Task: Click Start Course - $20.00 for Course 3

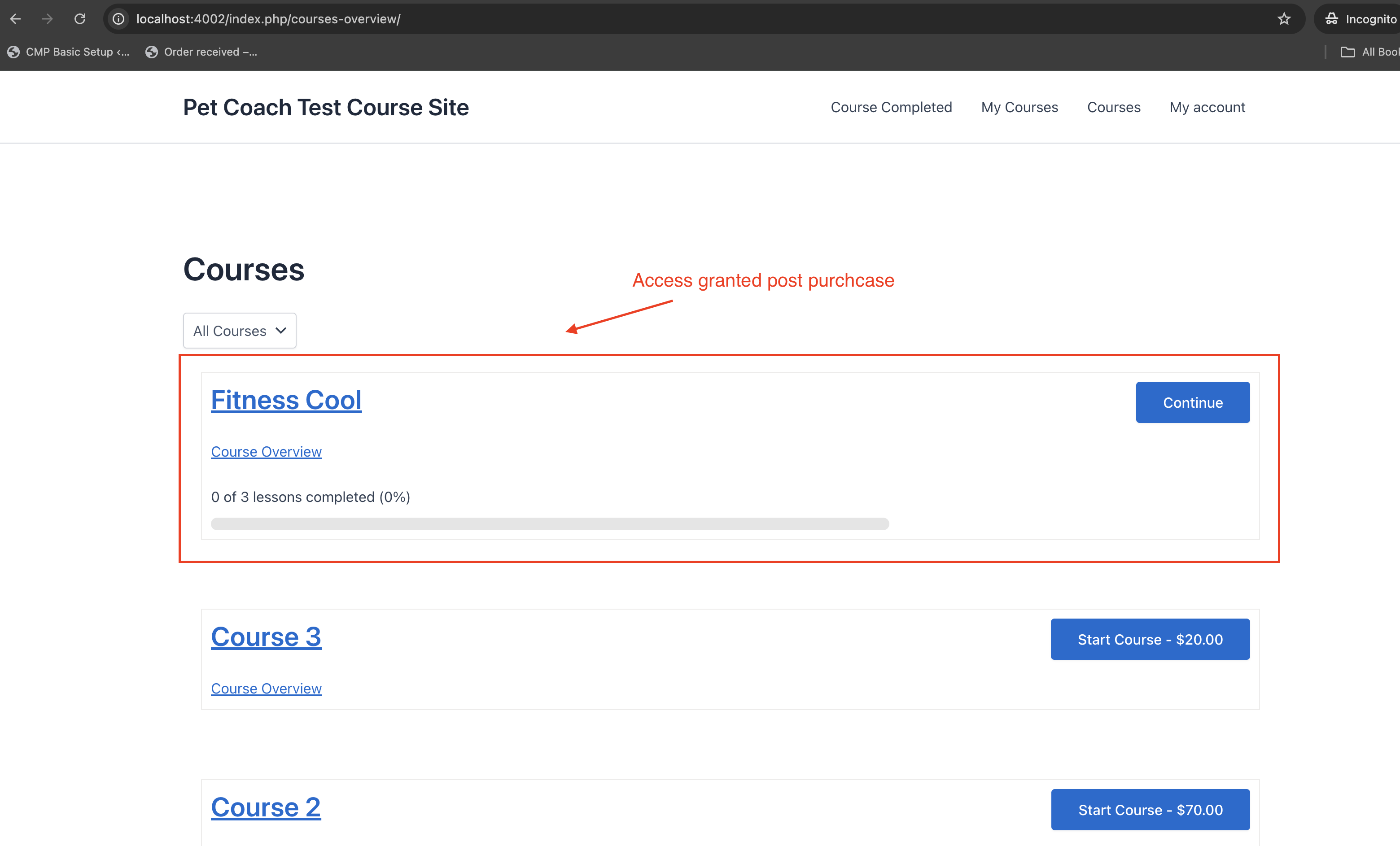Action: click(1150, 639)
